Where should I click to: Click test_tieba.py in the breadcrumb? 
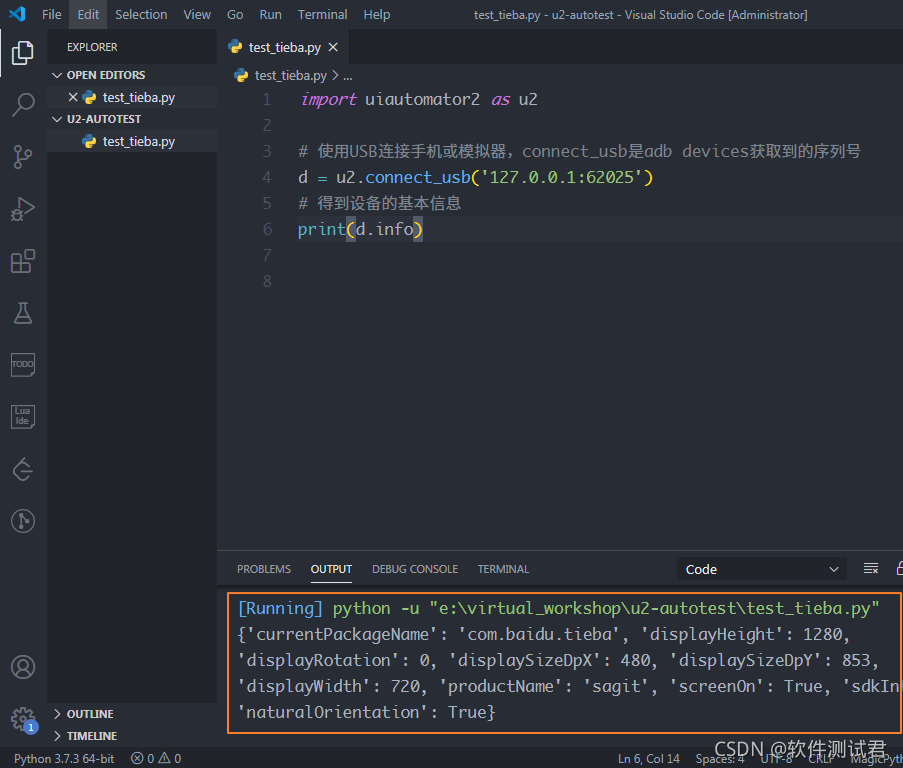pos(291,75)
